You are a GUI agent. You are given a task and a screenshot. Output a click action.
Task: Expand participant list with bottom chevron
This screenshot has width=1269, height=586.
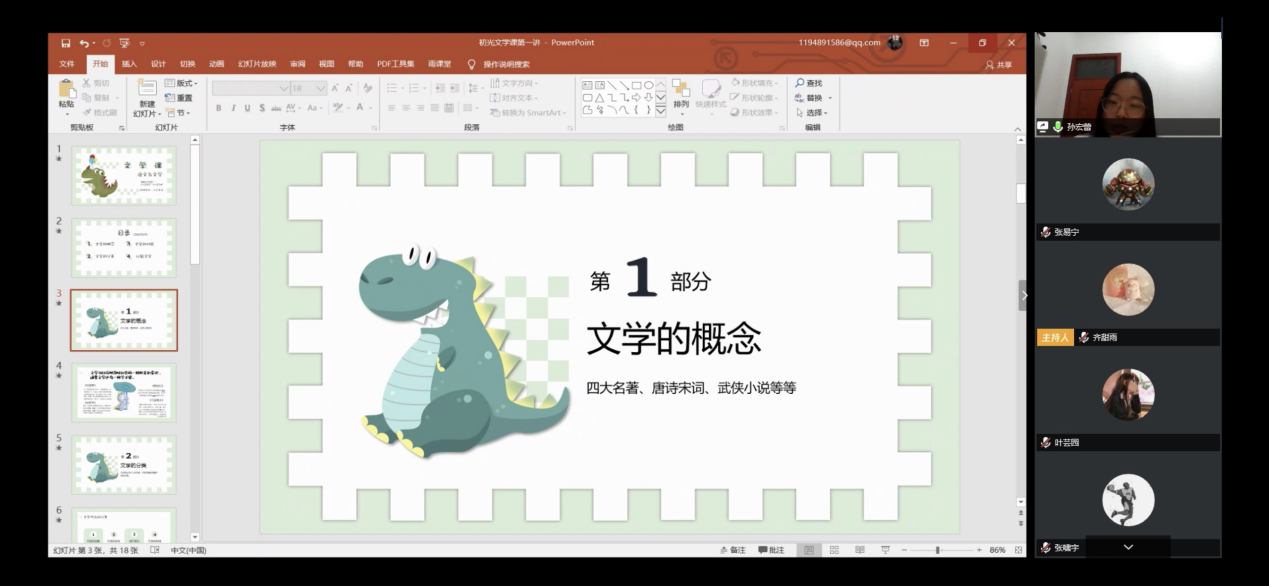(x=1128, y=547)
